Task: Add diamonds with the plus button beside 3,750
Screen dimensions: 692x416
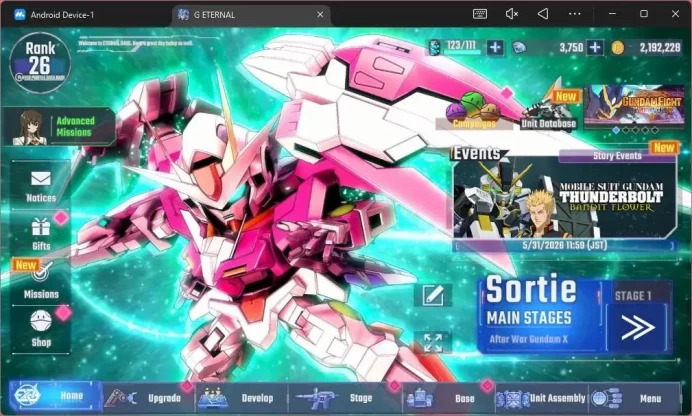Action: point(594,47)
